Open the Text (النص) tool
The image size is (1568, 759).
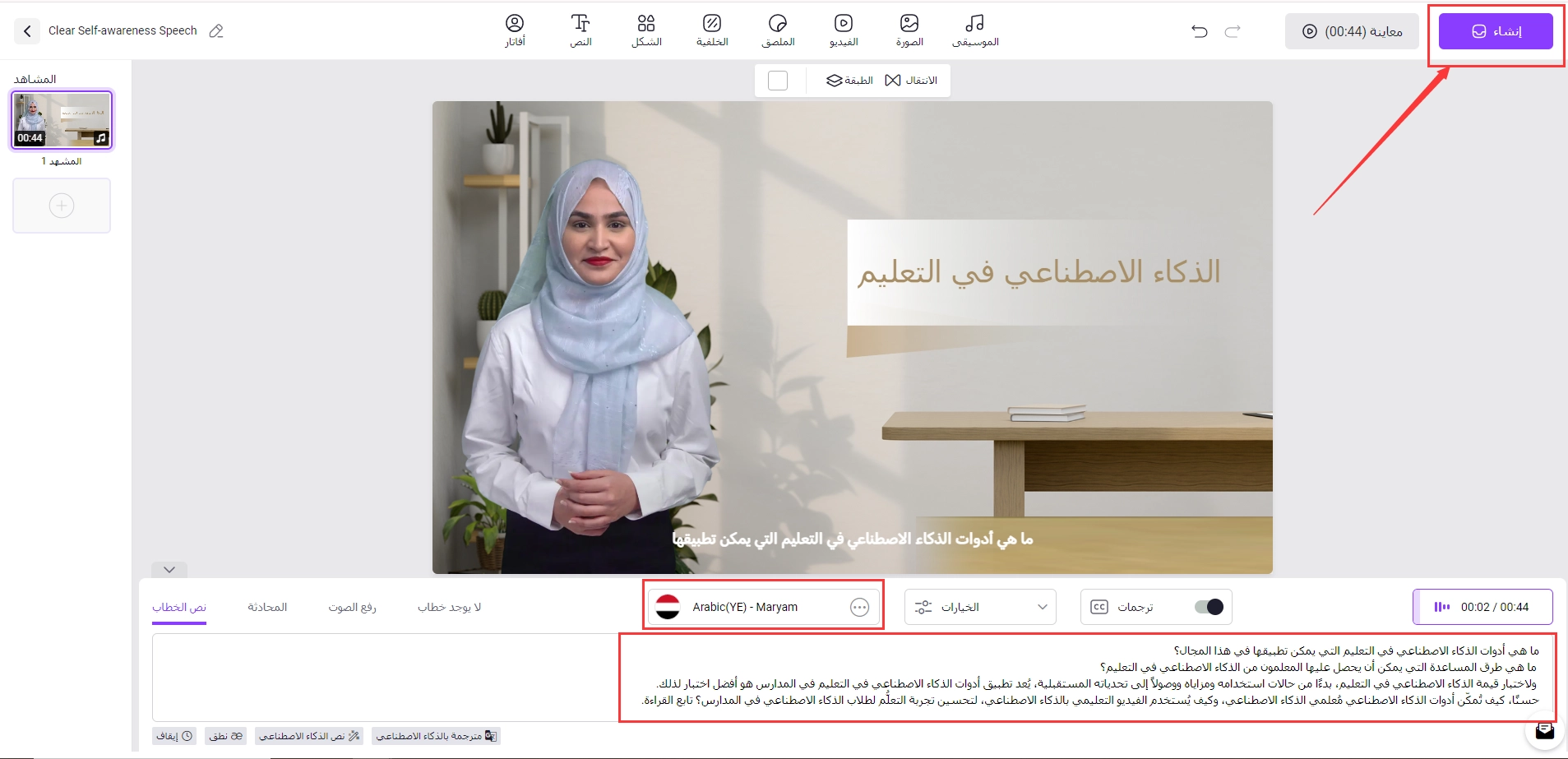click(580, 30)
